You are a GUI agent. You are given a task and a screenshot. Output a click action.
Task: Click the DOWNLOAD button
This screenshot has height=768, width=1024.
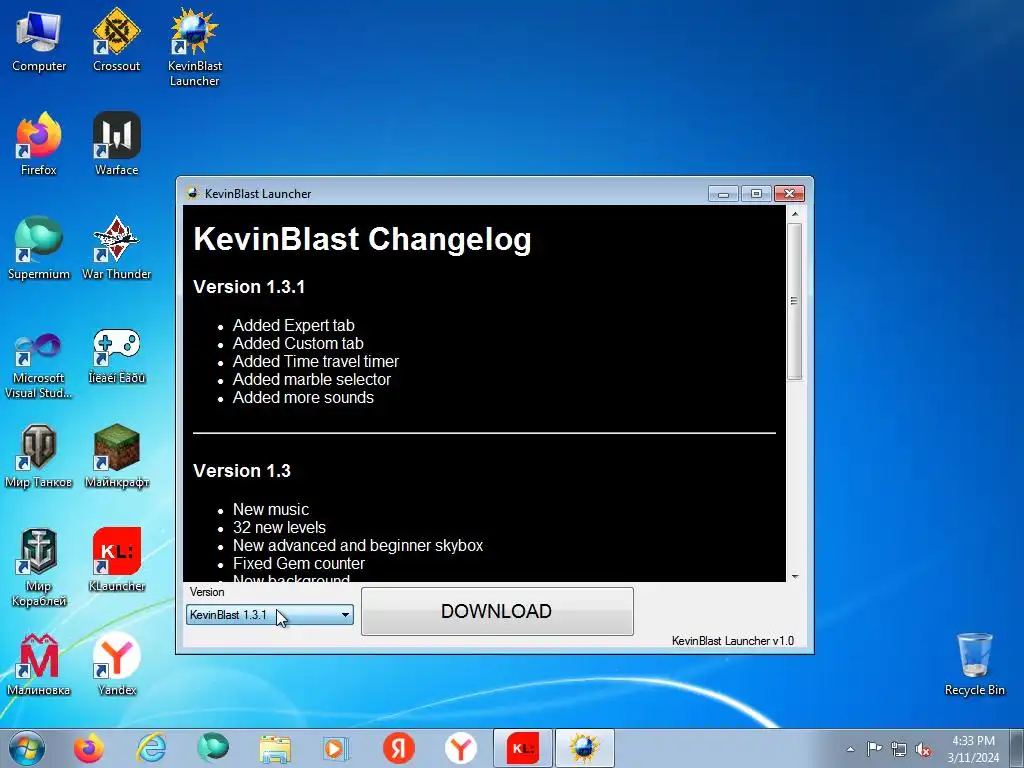tap(497, 611)
